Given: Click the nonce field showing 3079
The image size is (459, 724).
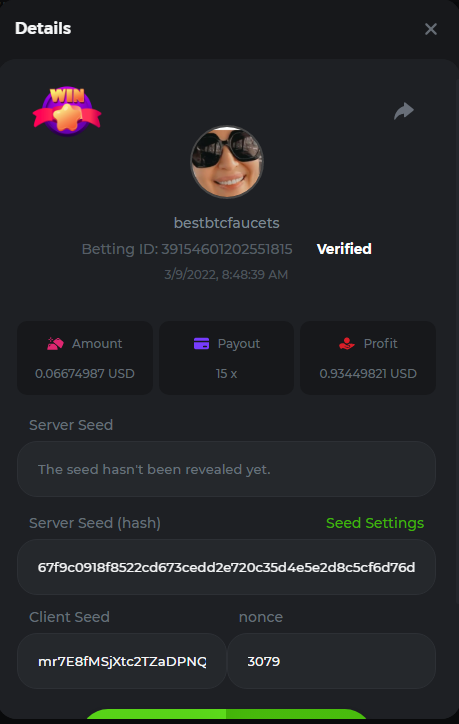Looking at the screenshot, I should tap(332, 661).
